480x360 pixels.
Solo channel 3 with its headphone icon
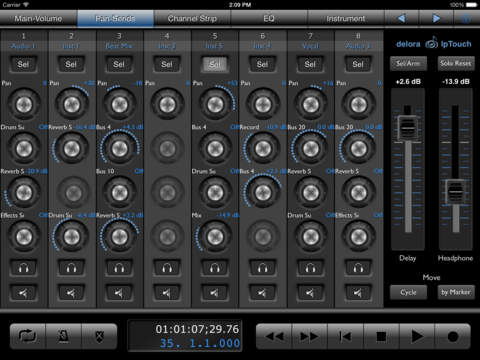click(x=119, y=268)
